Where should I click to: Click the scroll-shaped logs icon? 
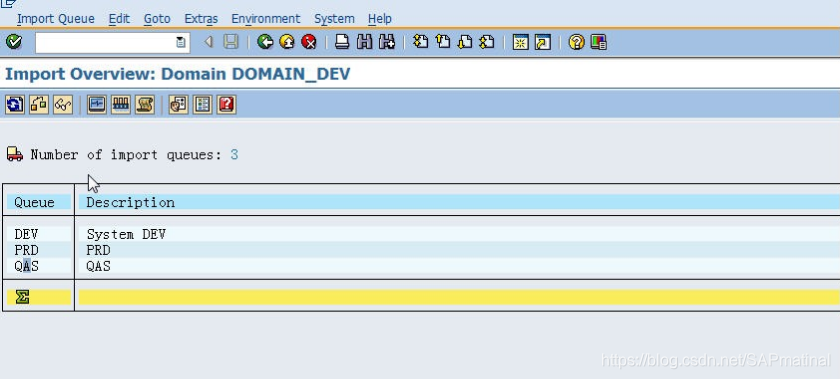pos(145,104)
